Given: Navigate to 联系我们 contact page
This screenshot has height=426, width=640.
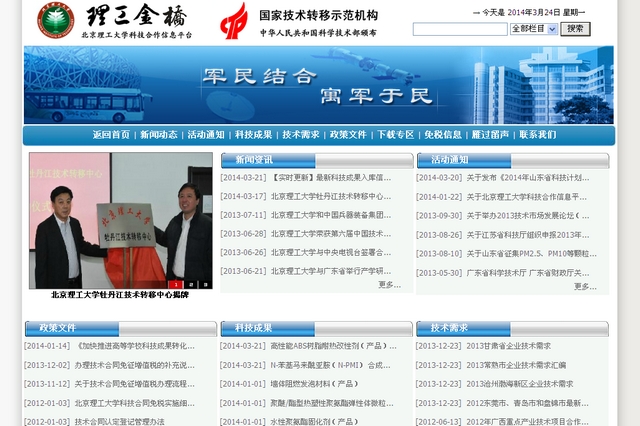Looking at the screenshot, I should tap(537, 135).
